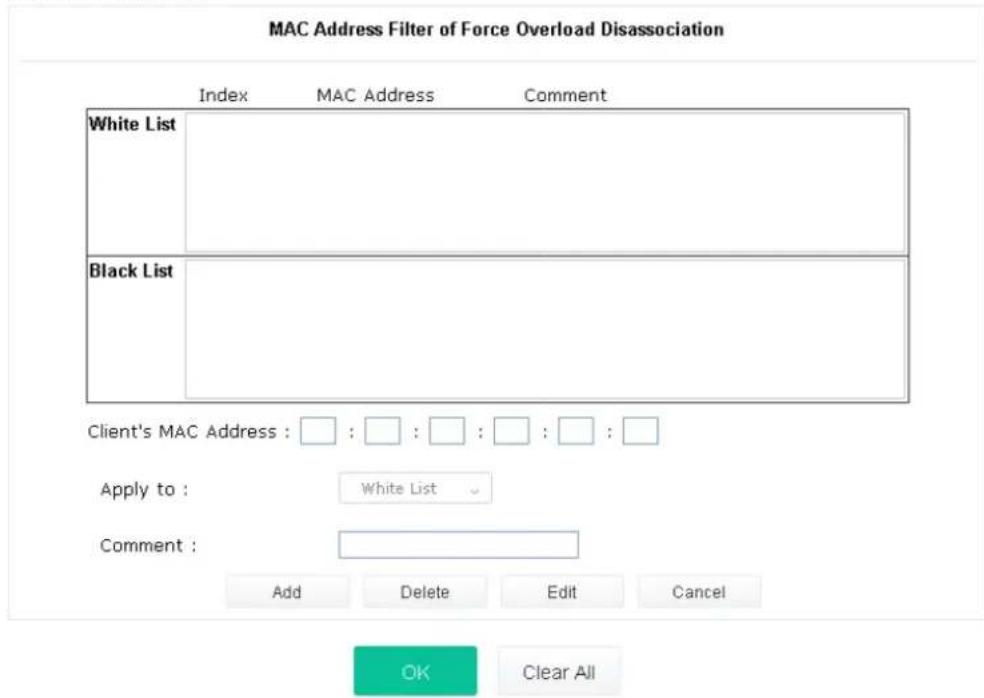
Task: Open the Apply to White List dropdown
Action: click(415, 488)
